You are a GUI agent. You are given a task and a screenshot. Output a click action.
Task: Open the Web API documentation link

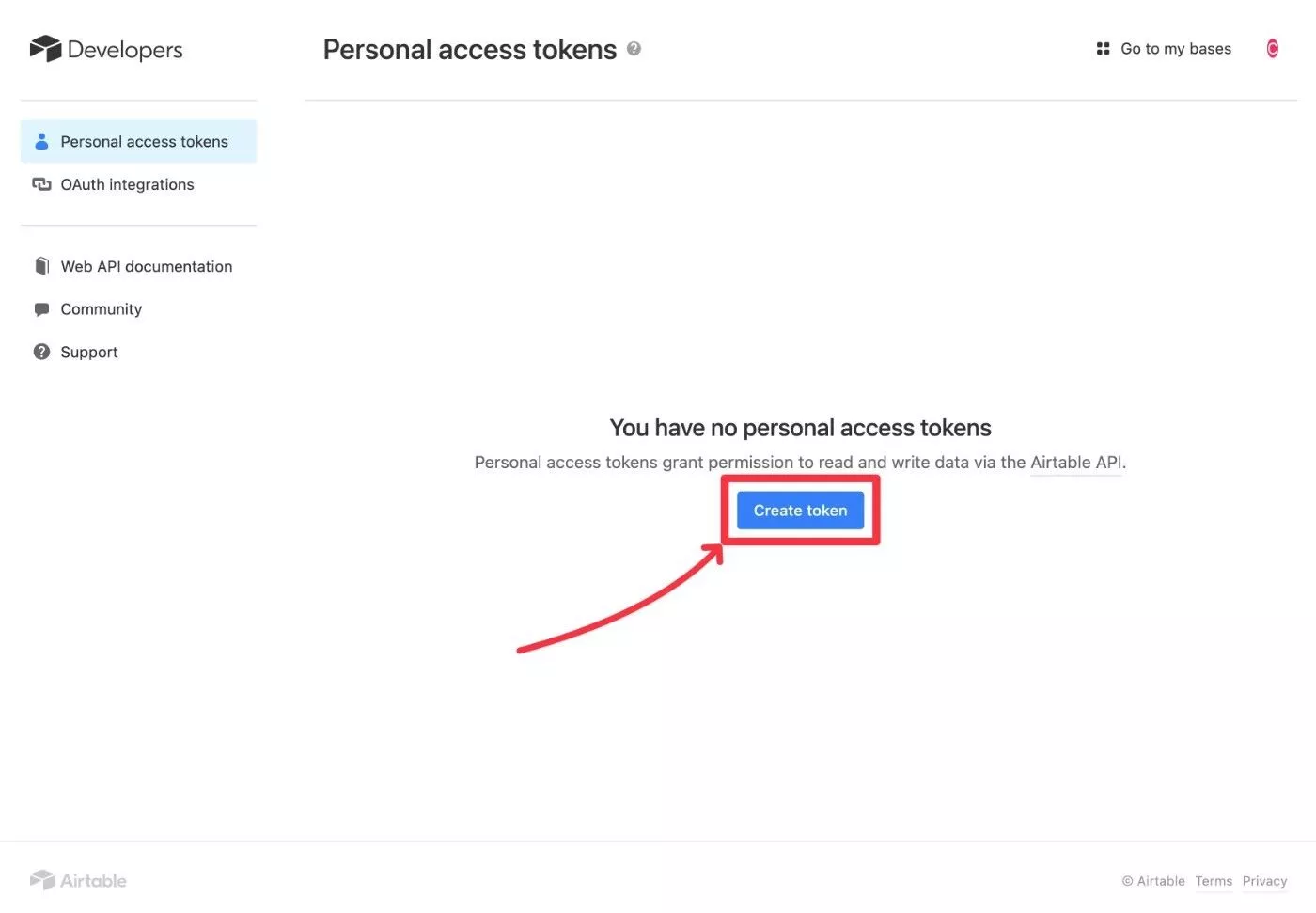point(146,266)
